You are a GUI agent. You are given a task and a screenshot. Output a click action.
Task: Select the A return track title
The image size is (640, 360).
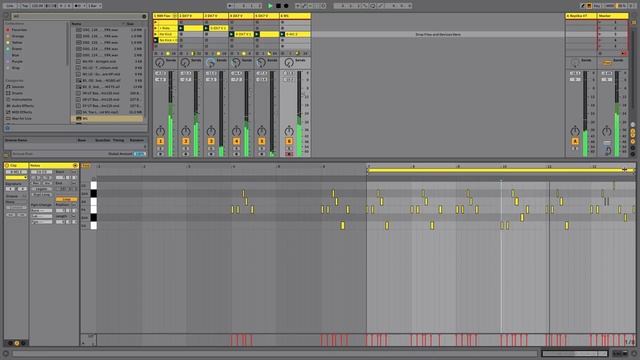click(x=581, y=16)
